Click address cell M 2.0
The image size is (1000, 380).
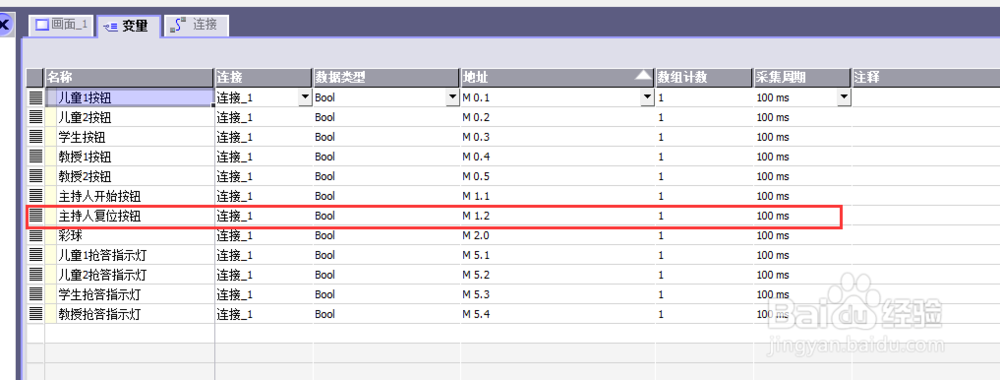pos(558,235)
